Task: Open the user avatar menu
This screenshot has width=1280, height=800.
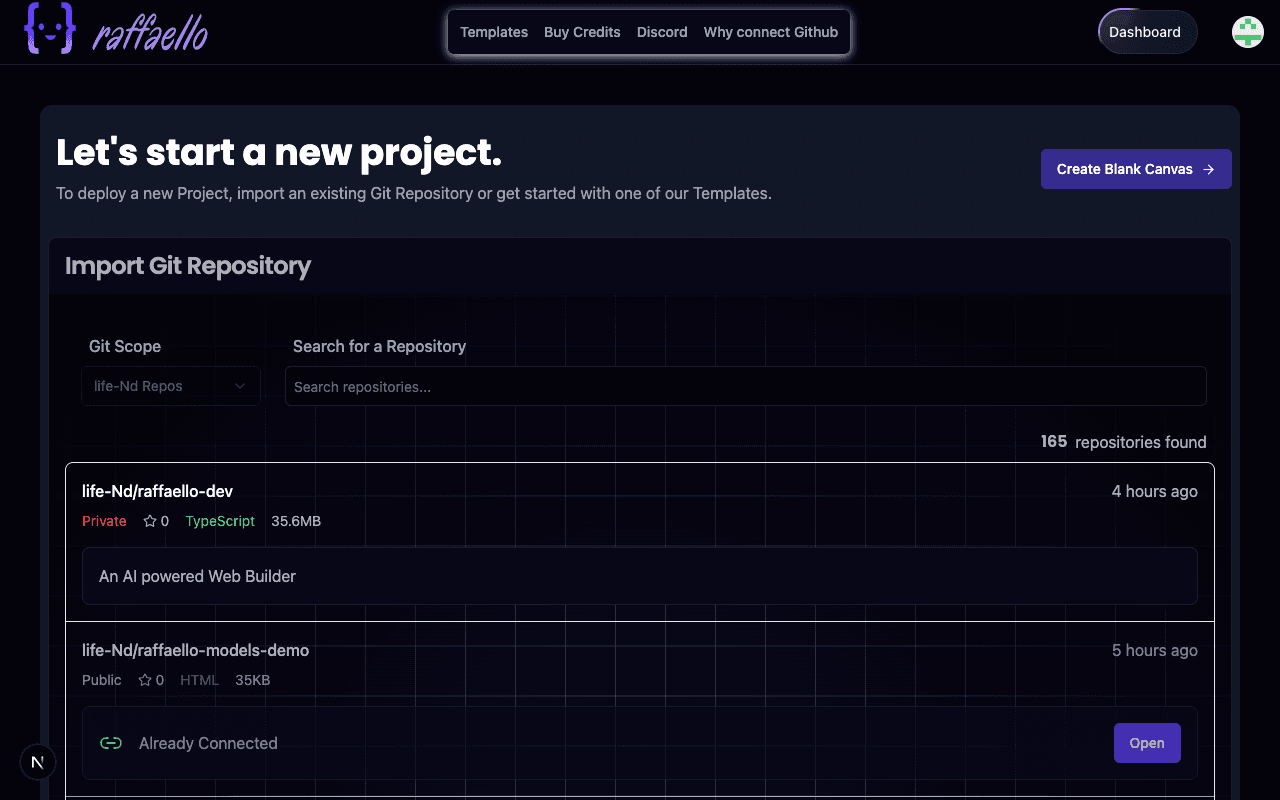Action: coord(1248,32)
